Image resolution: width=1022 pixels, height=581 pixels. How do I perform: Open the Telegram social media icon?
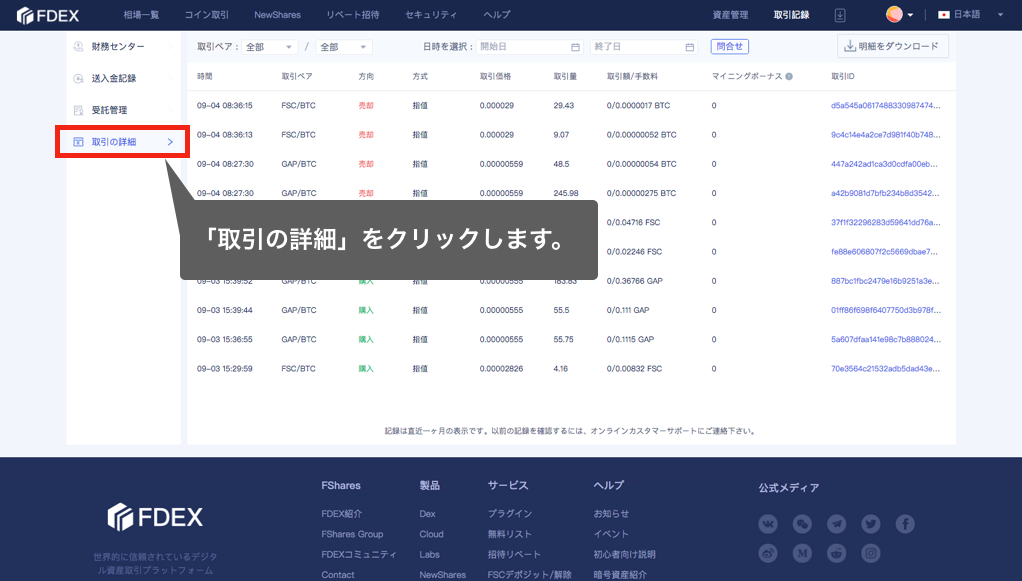coord(836,524)
